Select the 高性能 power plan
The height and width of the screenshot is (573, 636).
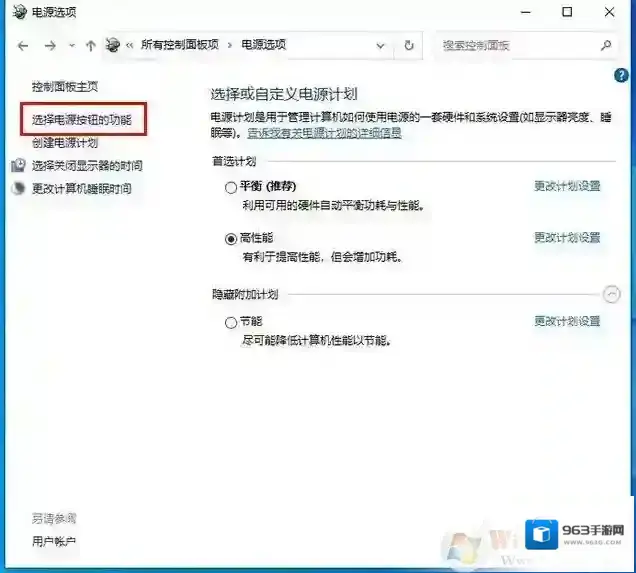coord(231,239)
